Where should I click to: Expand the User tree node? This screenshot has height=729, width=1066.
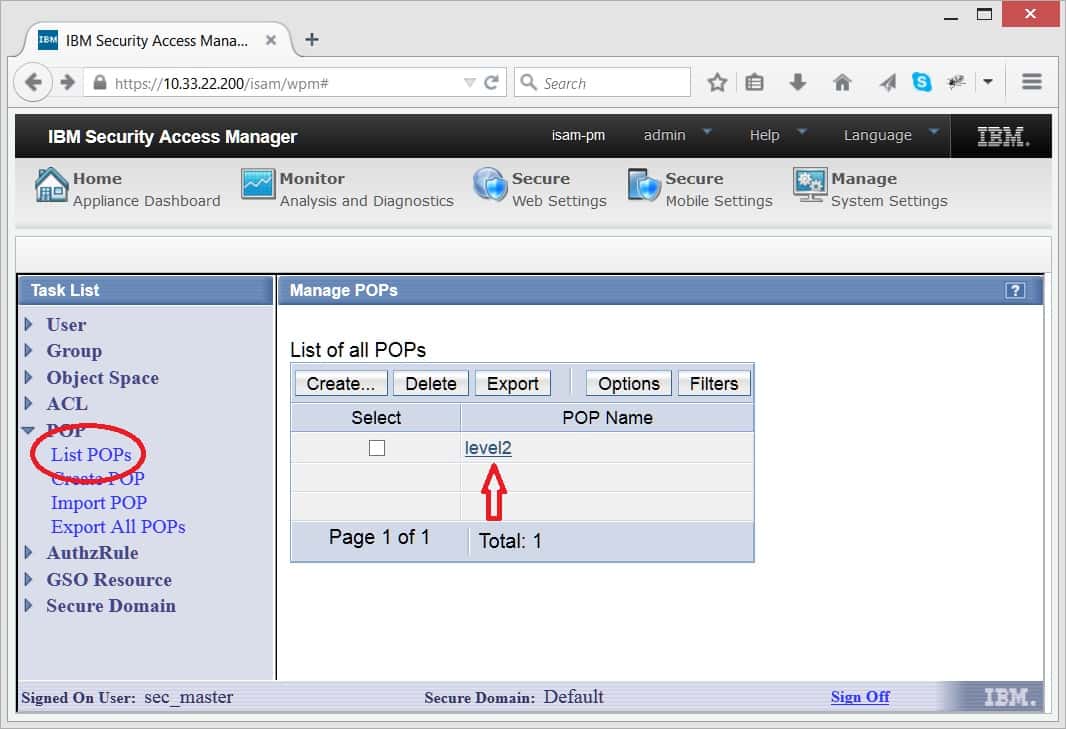click(x=29, y=325)
